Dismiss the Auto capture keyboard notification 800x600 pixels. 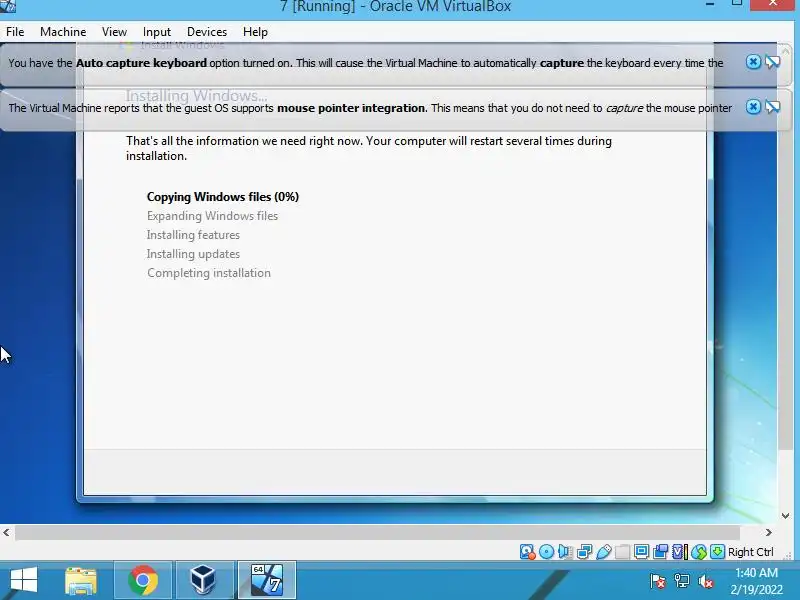point(753,62)
